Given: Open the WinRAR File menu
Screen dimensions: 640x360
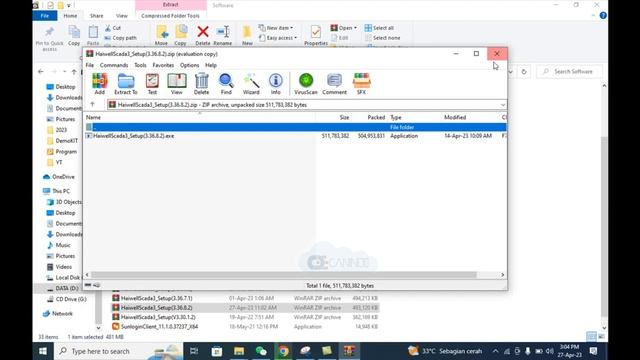Looking at the screenshot, I should 89,65.
